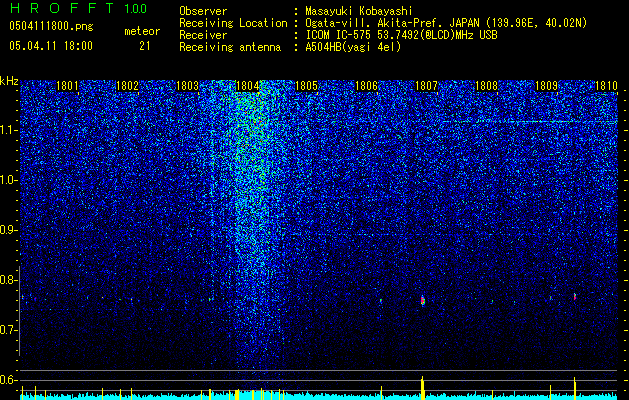629x400 pixels.
Task: Click the Receiving antenna label
Action: tap(230, 47)
